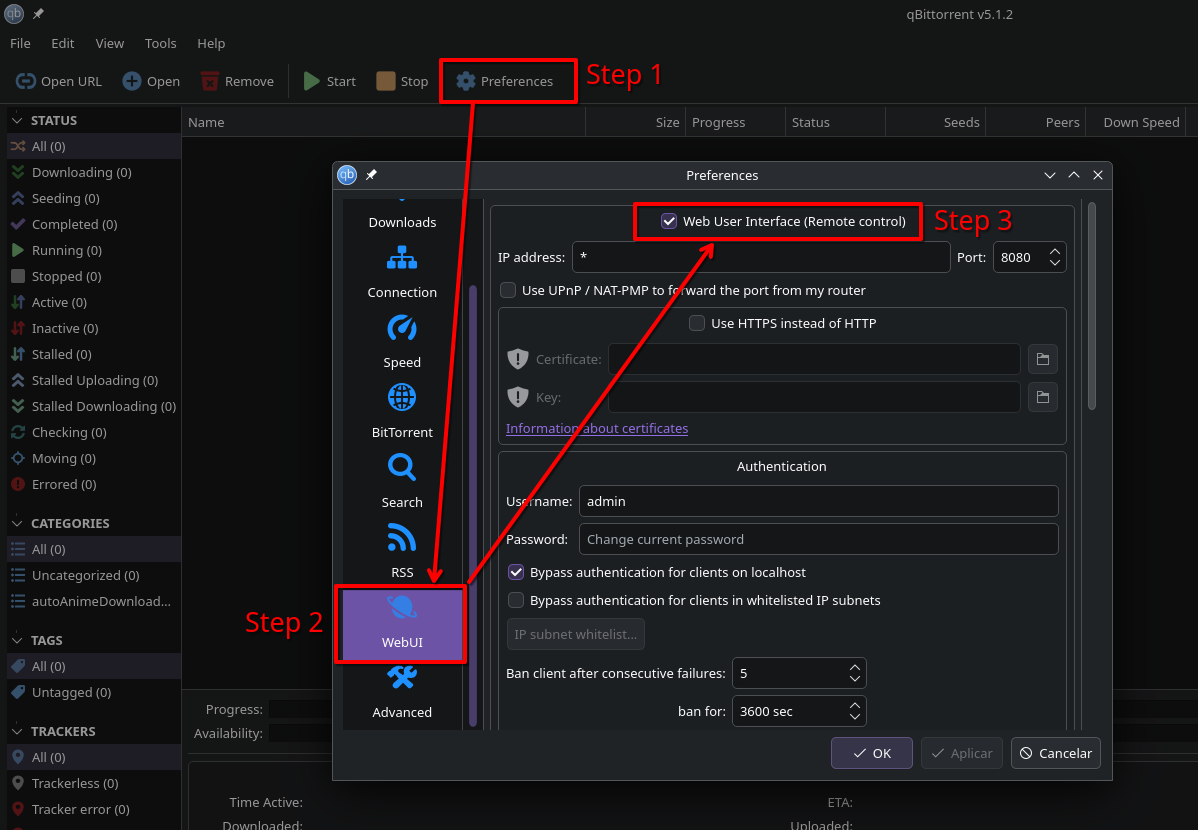Click the category list vertical scrollbar
Viewport: 1198px width, 830px height.
(x=473, y=505)
